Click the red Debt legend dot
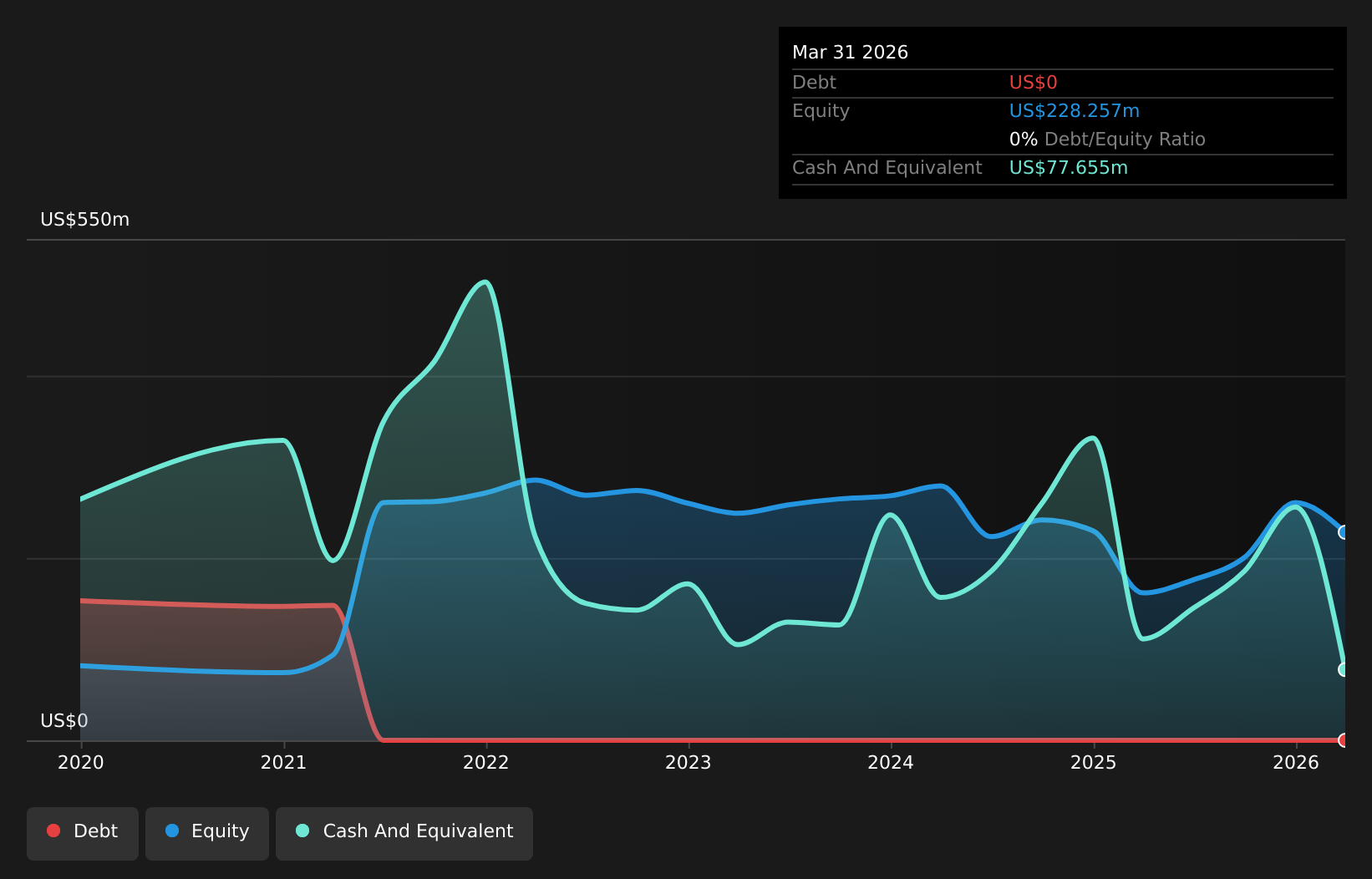Image resolution: width=1372 pixels, height=879 pixels. pyautogui.click(x=53, y=831)
